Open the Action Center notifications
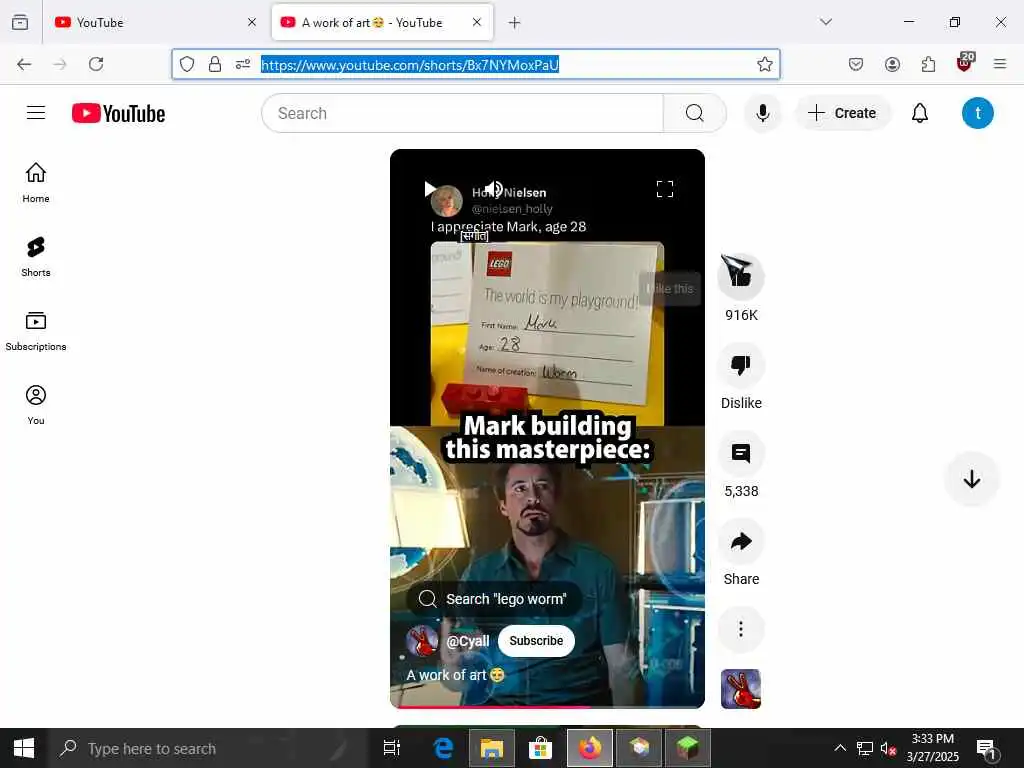The image size is (1024, 768). 986,748
